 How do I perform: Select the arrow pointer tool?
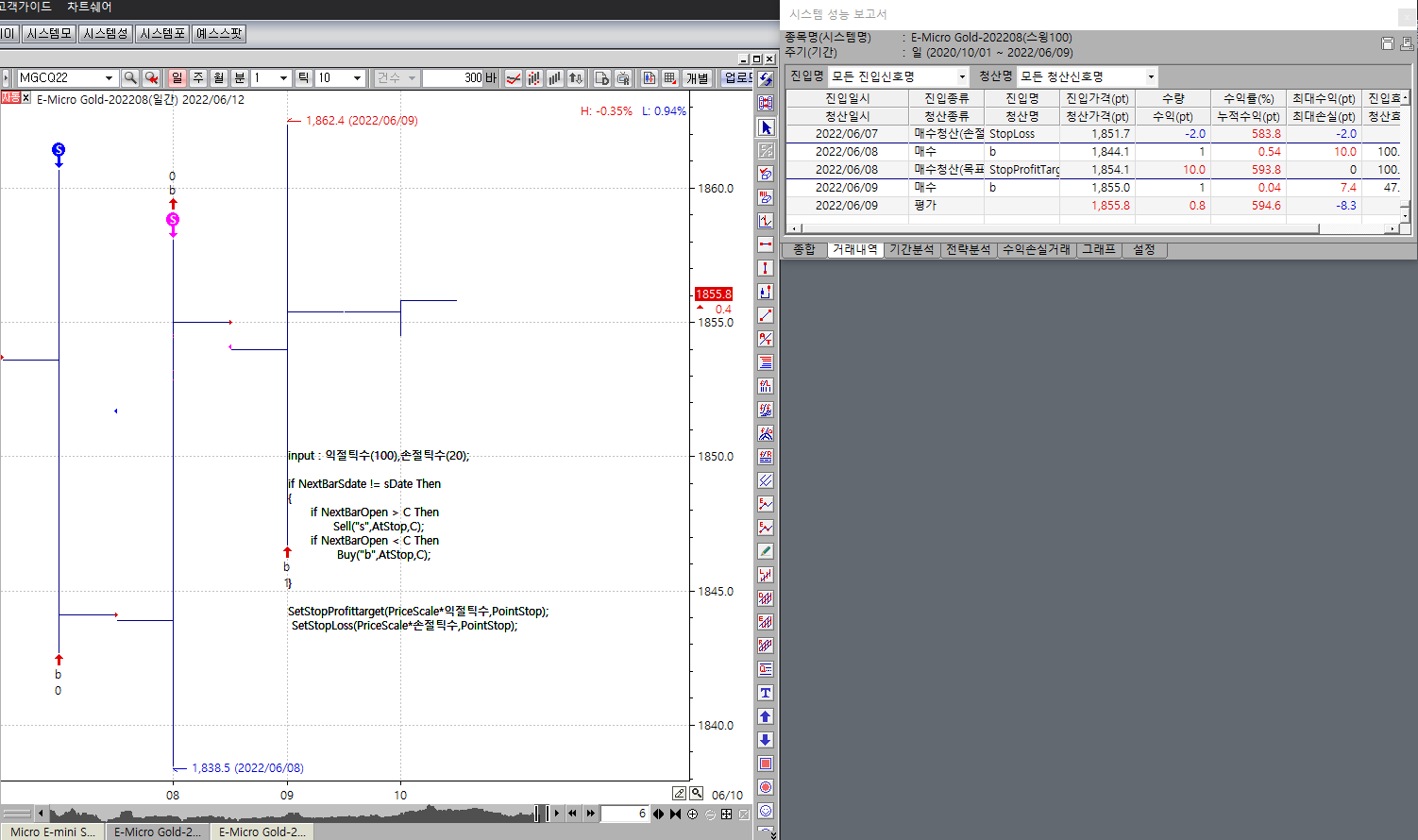coord(766,127)
